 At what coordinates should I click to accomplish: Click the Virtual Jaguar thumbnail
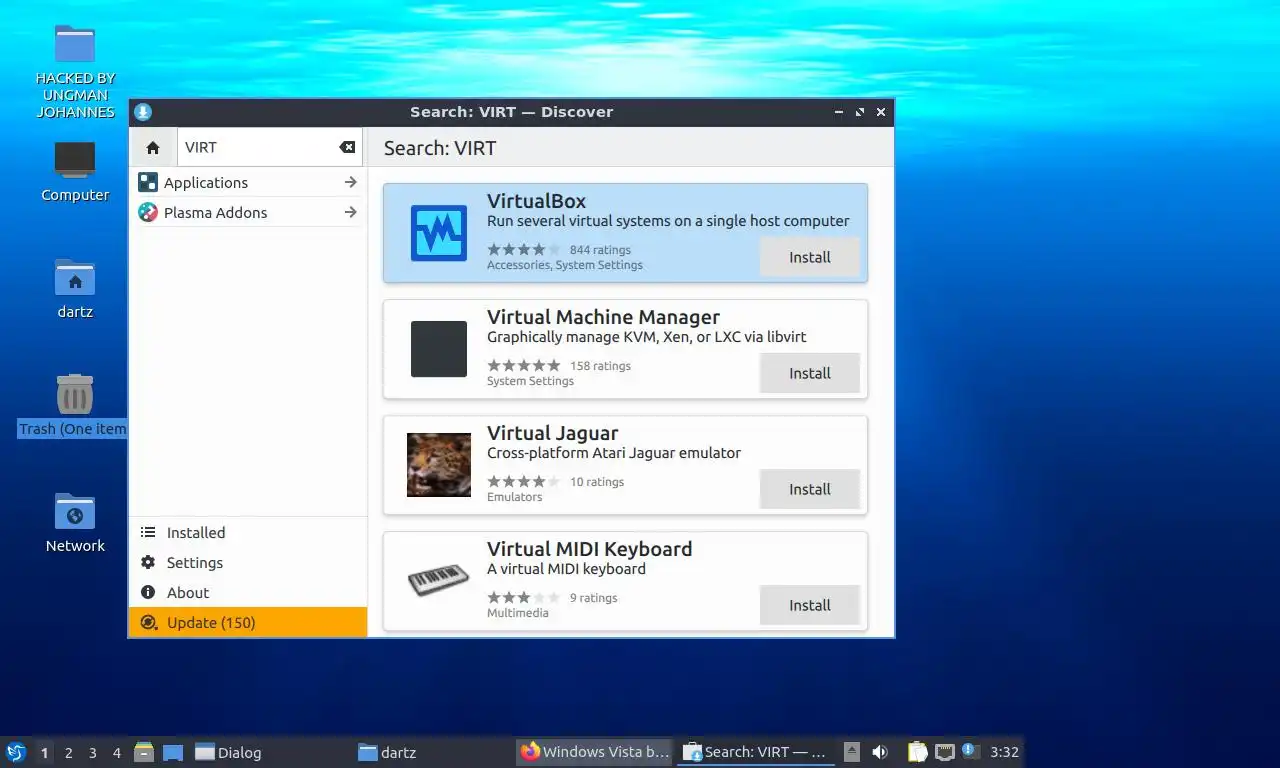tap(439, 465)
